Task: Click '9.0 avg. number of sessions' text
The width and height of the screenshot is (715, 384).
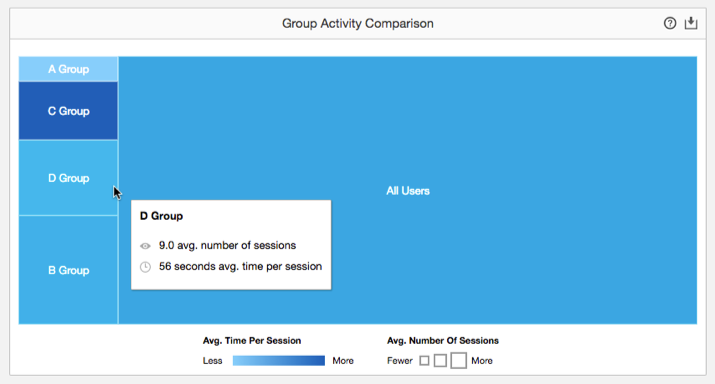Action: (227, 245)
